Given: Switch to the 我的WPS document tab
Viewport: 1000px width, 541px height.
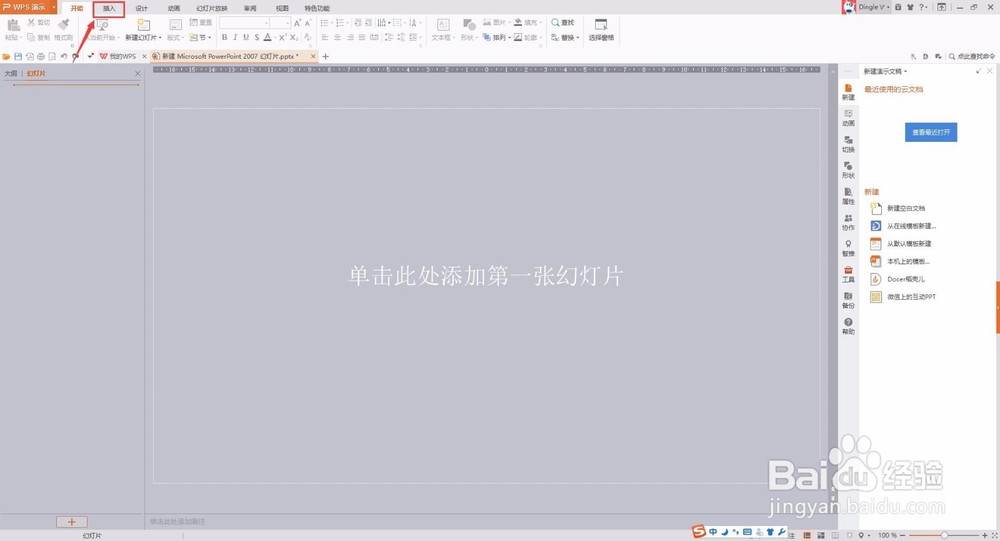Looking at the screenshot, I should pos(122,57).
